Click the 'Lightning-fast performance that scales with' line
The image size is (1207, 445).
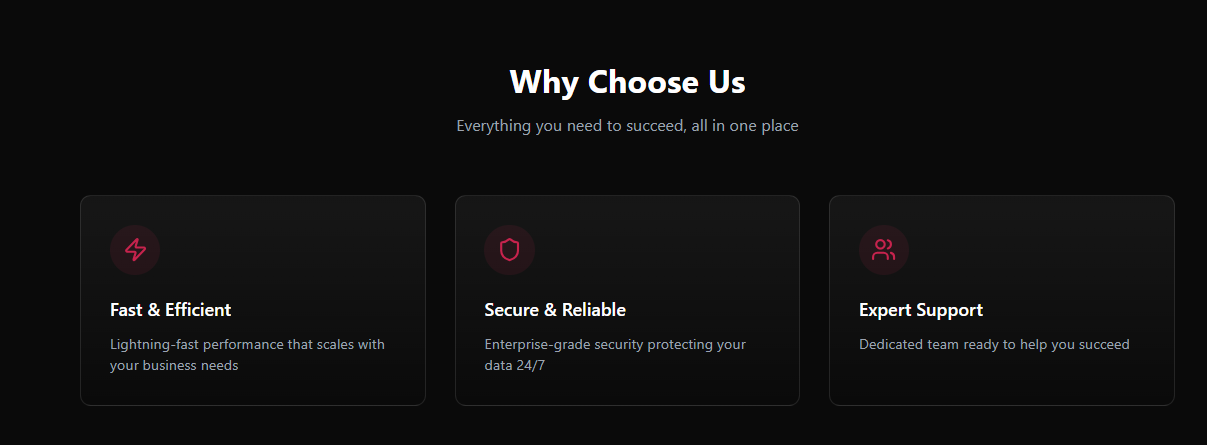click(247, 345)
